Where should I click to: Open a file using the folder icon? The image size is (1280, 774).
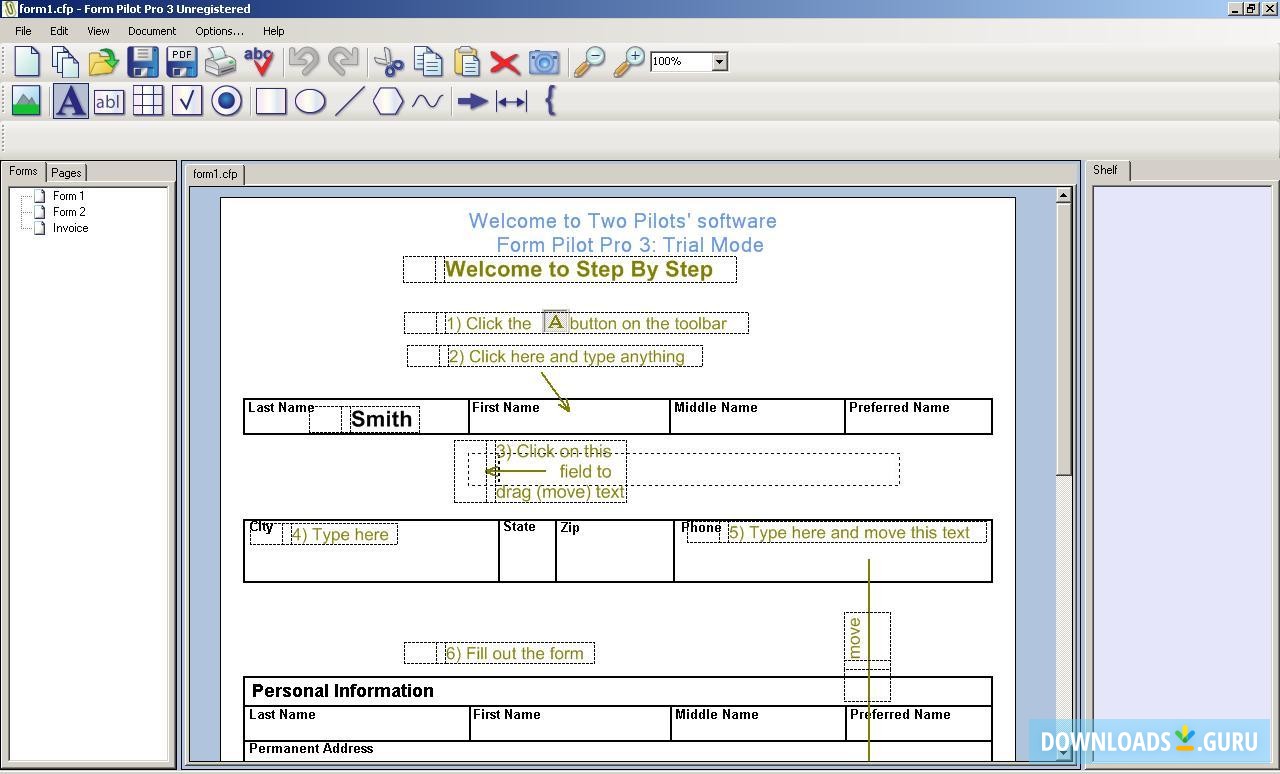pos(103,62)
